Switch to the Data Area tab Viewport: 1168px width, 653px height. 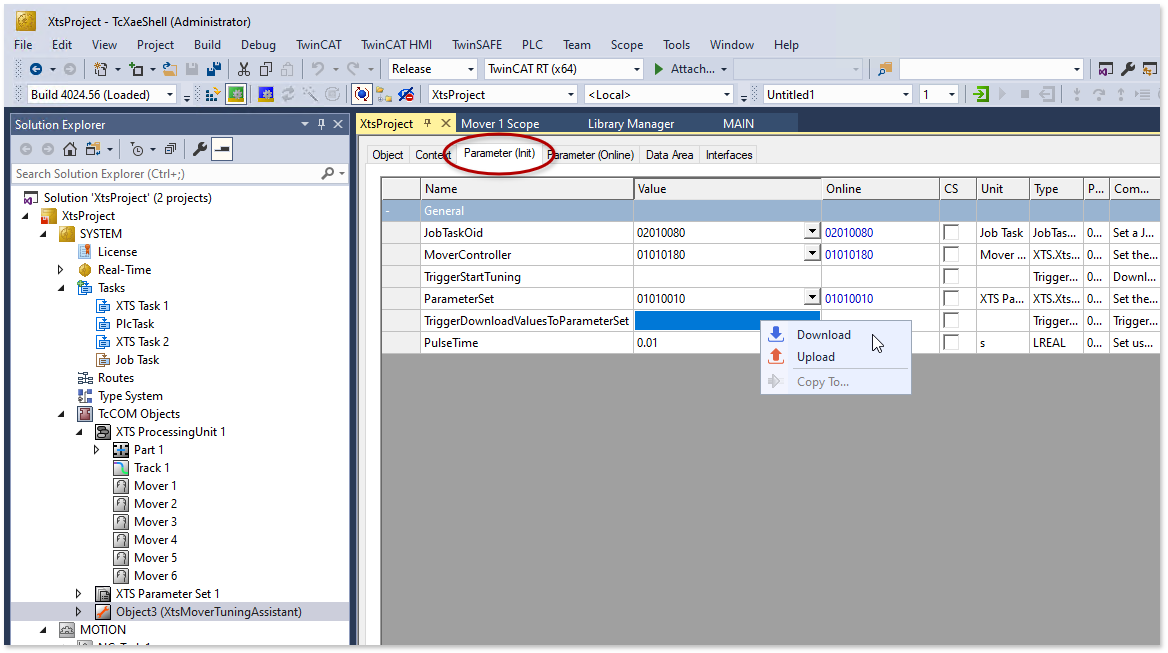(669, 155)
